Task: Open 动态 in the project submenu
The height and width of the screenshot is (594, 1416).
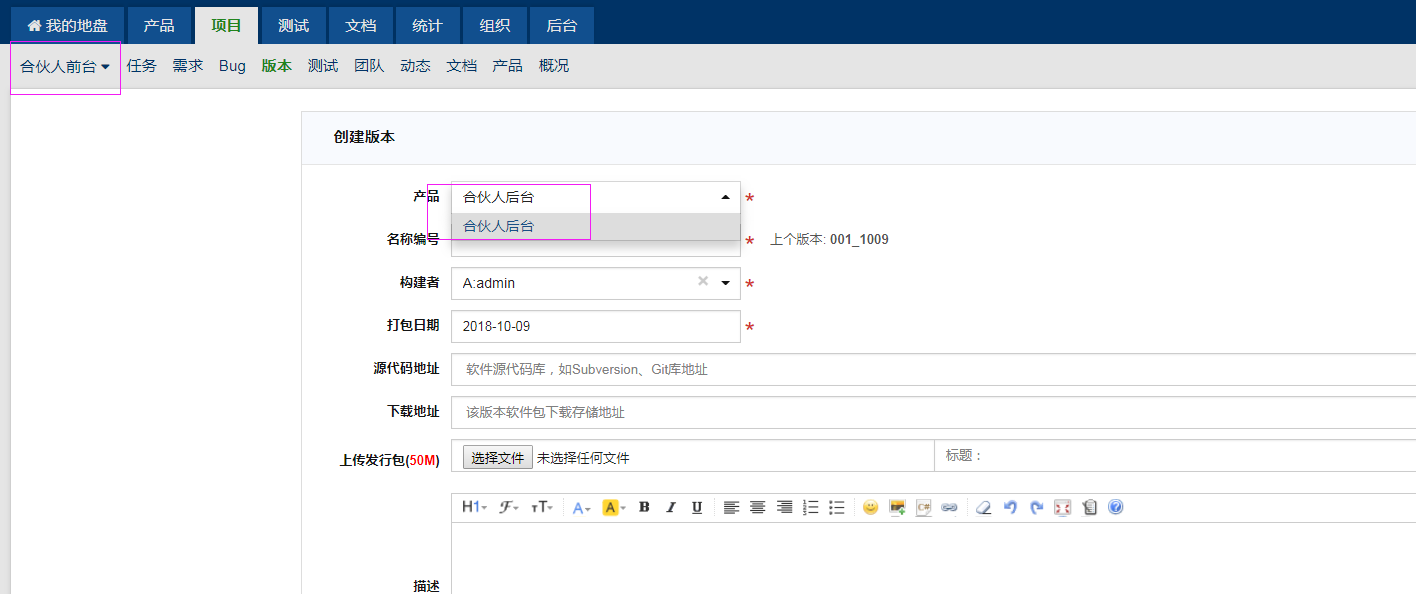Action: [x=415, y=66]
